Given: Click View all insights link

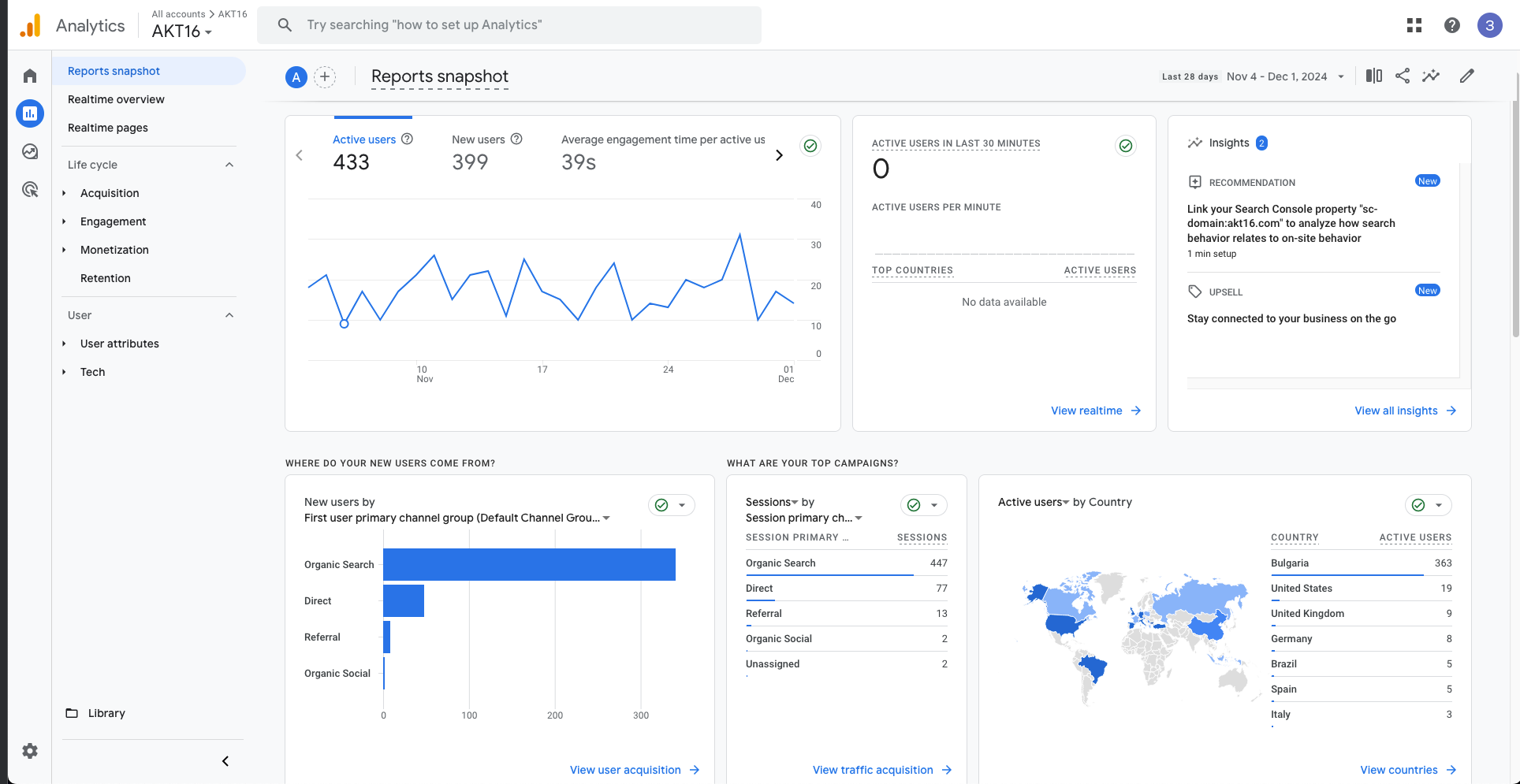Looking at the screenshot, I should click(1405, 411).
